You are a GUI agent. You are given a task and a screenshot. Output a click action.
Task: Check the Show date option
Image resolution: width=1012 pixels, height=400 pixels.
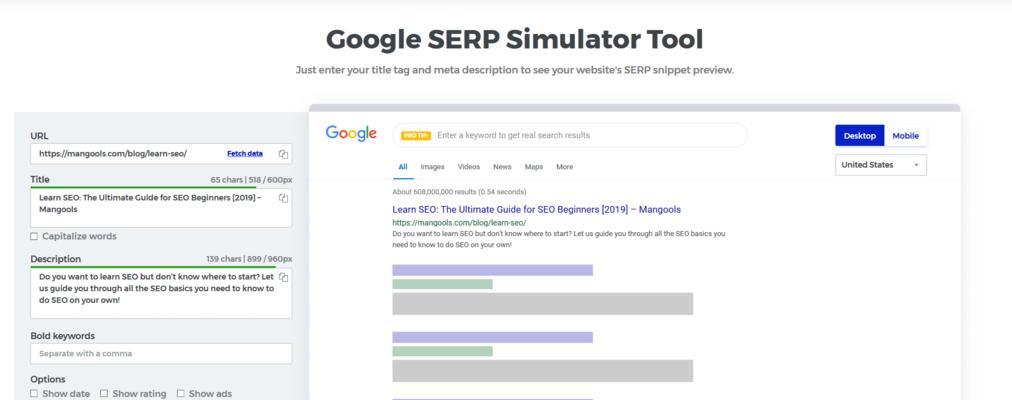(34, 394)
